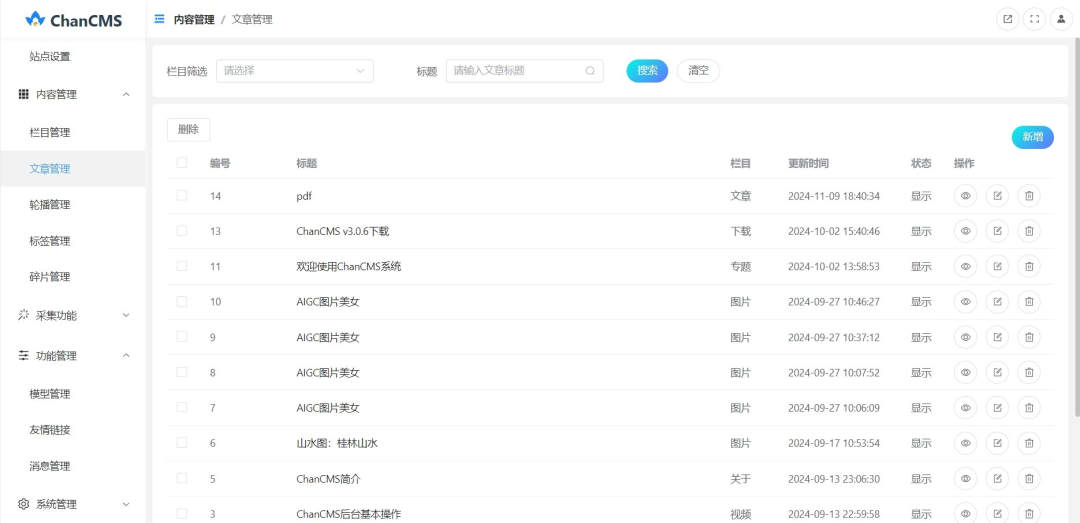The image size is (1080, 523).
Task: Toggle fullscreen mode icon
Action: [x=1035, y=19]
